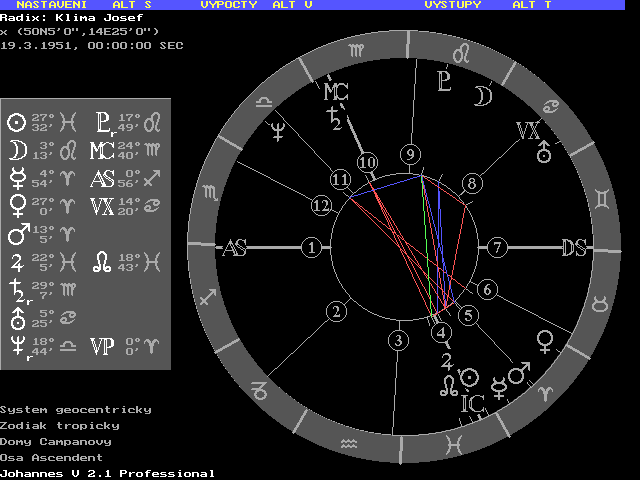640x480 pixels.
Task: Select the "Domy Campanovy" house system text
Action: click(x=55, y=441)
